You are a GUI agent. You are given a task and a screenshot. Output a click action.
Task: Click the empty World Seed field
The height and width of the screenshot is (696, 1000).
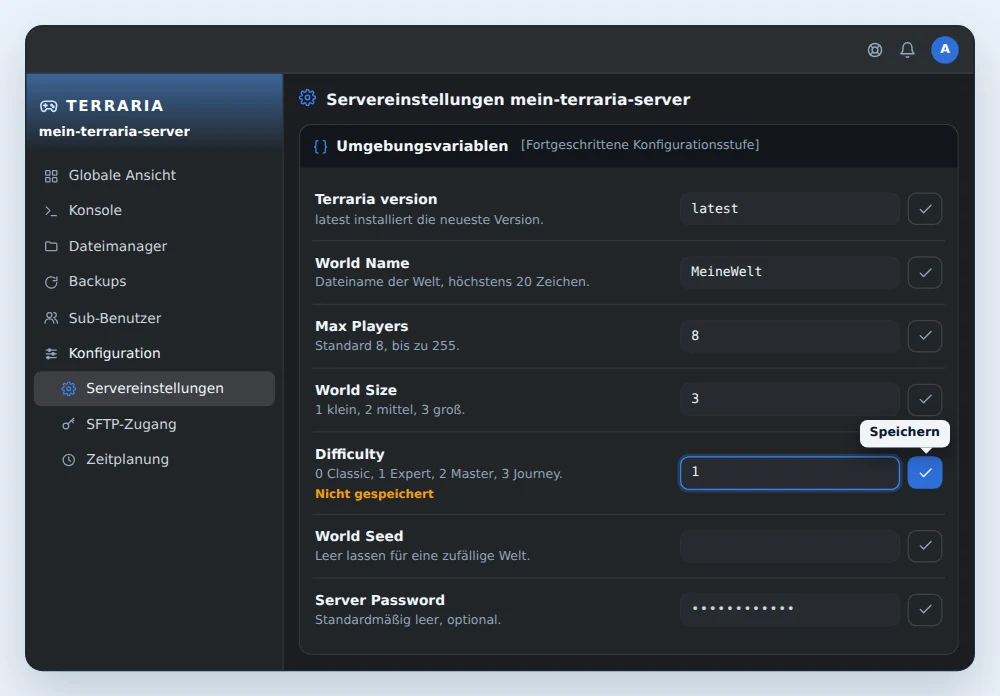pos(790,546)
